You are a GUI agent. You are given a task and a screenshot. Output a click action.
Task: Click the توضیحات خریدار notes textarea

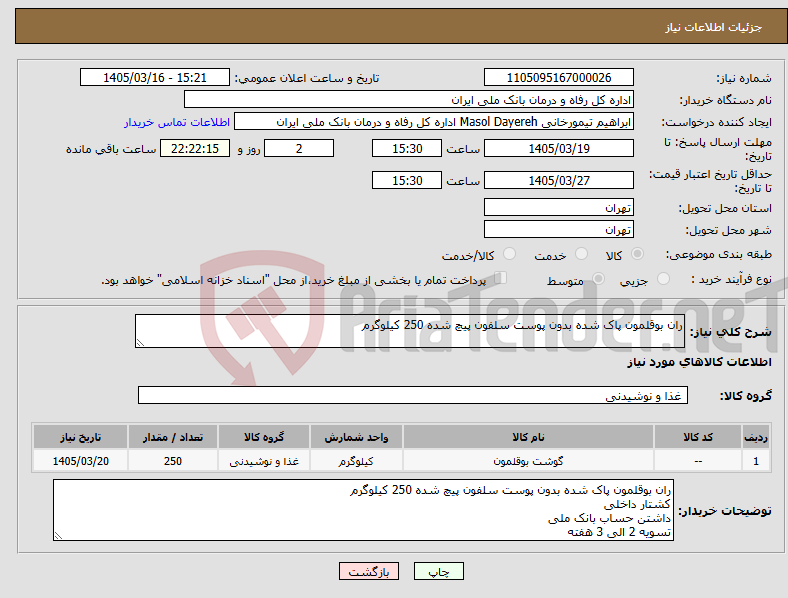click(363, 510)
